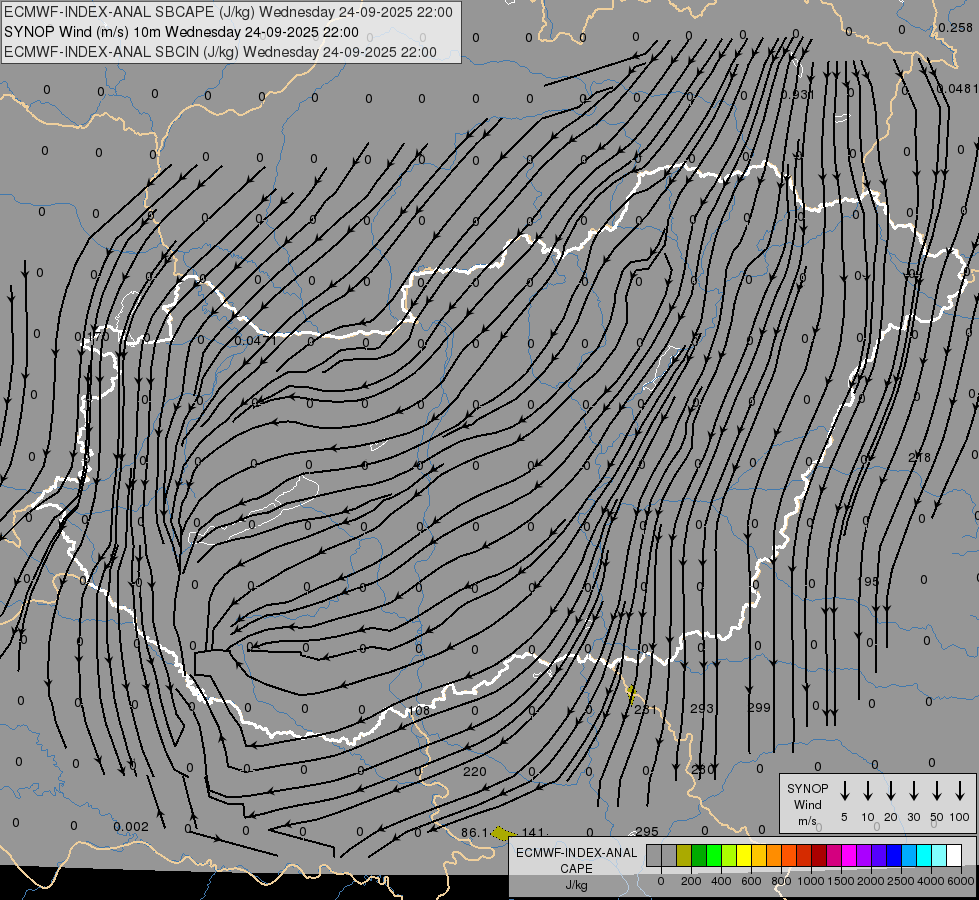Pick the dark green 200 J/kg swatch
This screenshot has height=900, width=979.
pyautogui.click(x=699, y=855)
